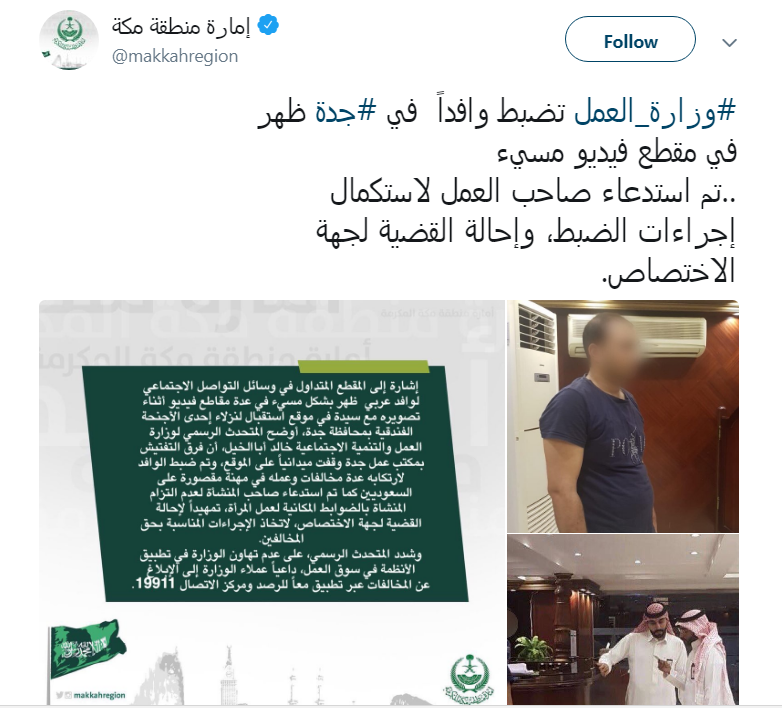Click the Instagram icon beside makkahregion watermark
The width and height of the screenshot is (782, 708).
[x=68, y=695]
